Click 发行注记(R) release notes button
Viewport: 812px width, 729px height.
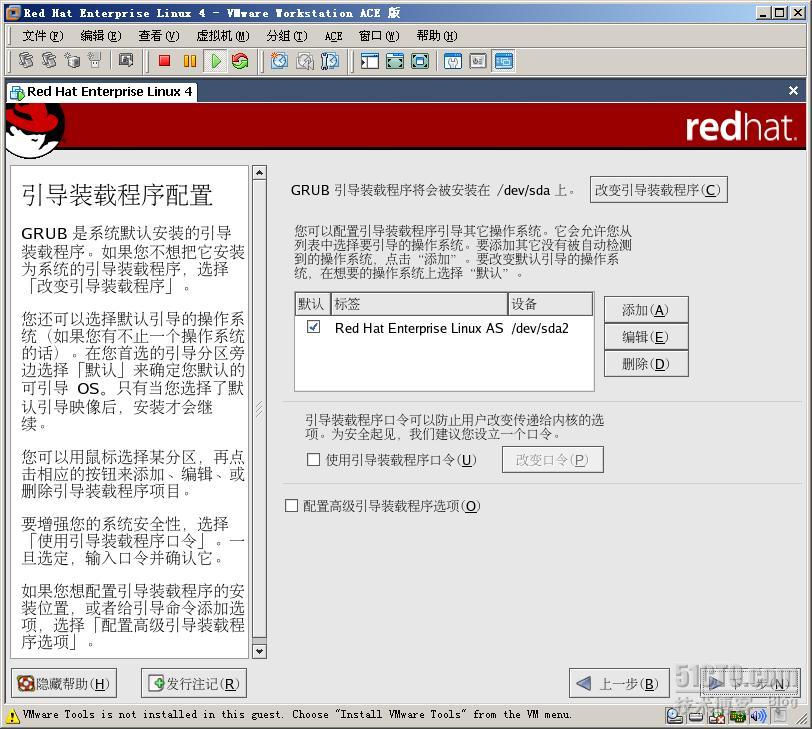[194, 683]
